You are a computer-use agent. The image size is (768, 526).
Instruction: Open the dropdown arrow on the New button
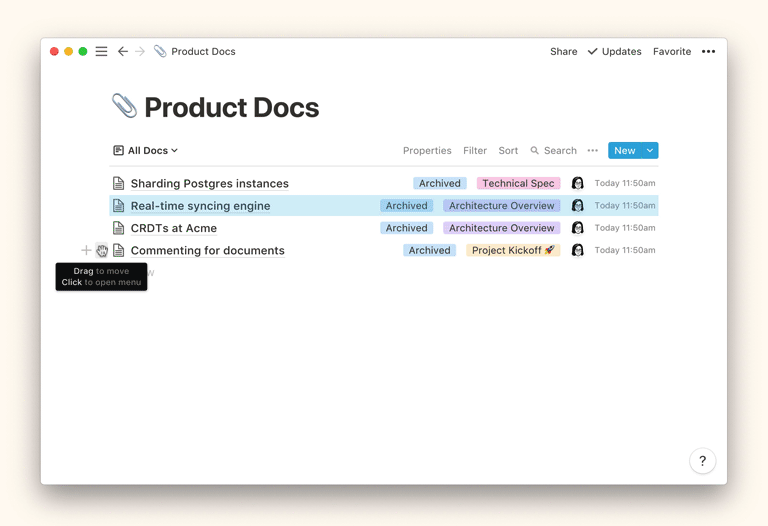pyautogui.click(x=650, y=151)
